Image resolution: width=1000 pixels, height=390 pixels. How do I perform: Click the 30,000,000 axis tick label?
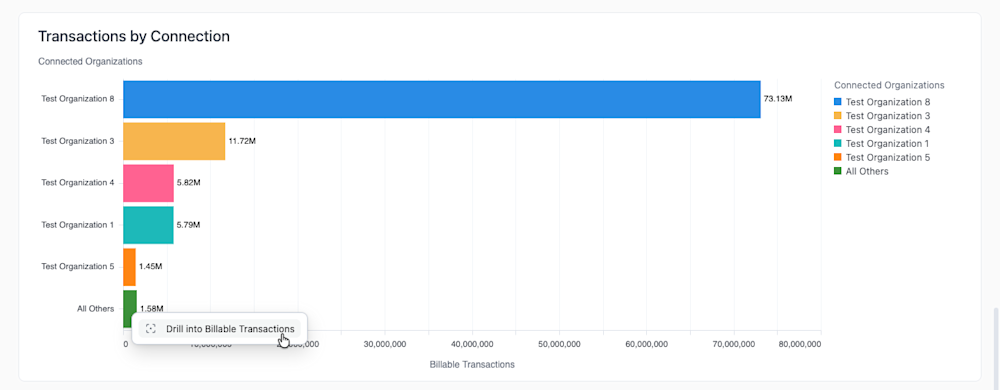(385, 344)
